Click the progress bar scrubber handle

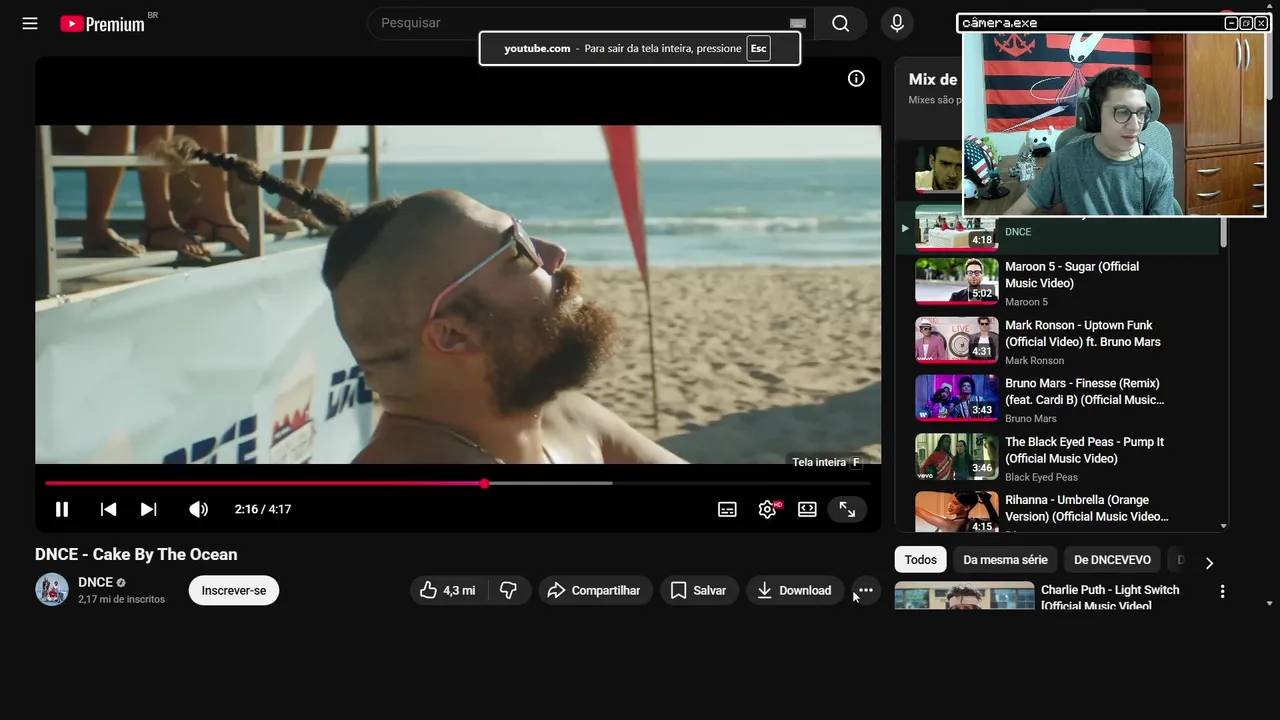[484, 483]
